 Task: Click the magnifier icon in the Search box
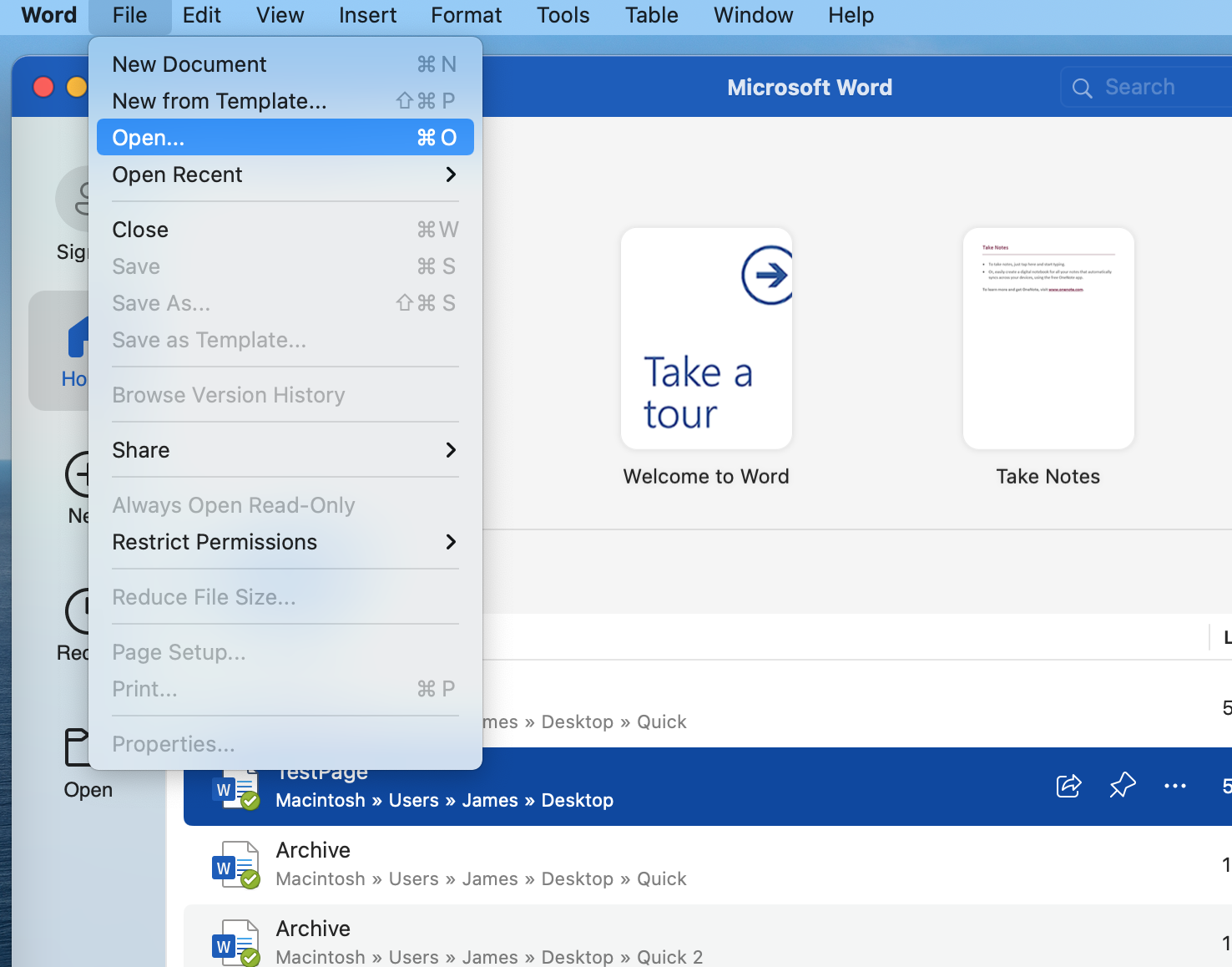click(1082, 88)
